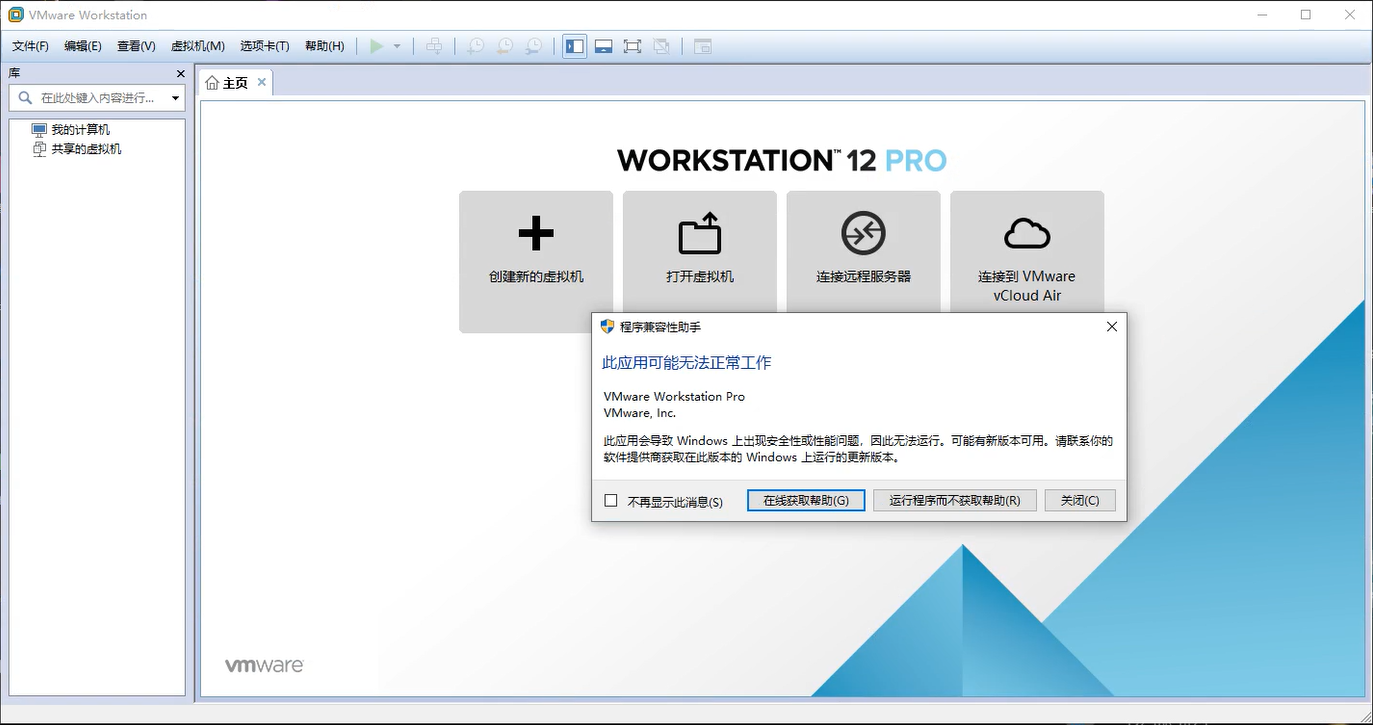Click the 我的计算机 monitor icon

pyautogui.click(x=39, y=130)
